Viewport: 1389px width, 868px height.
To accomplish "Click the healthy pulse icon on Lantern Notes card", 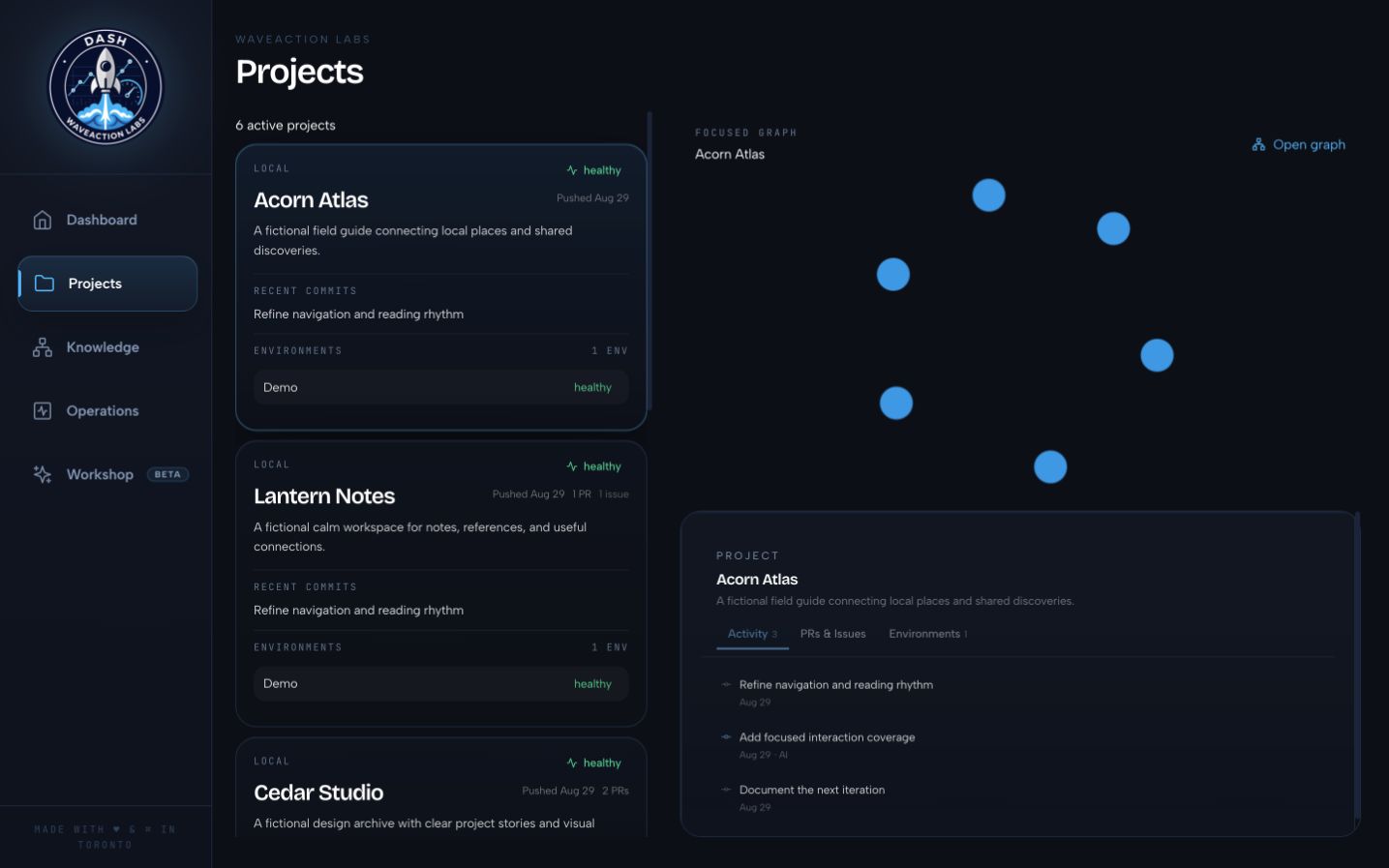I will click(x=572, y=466).
